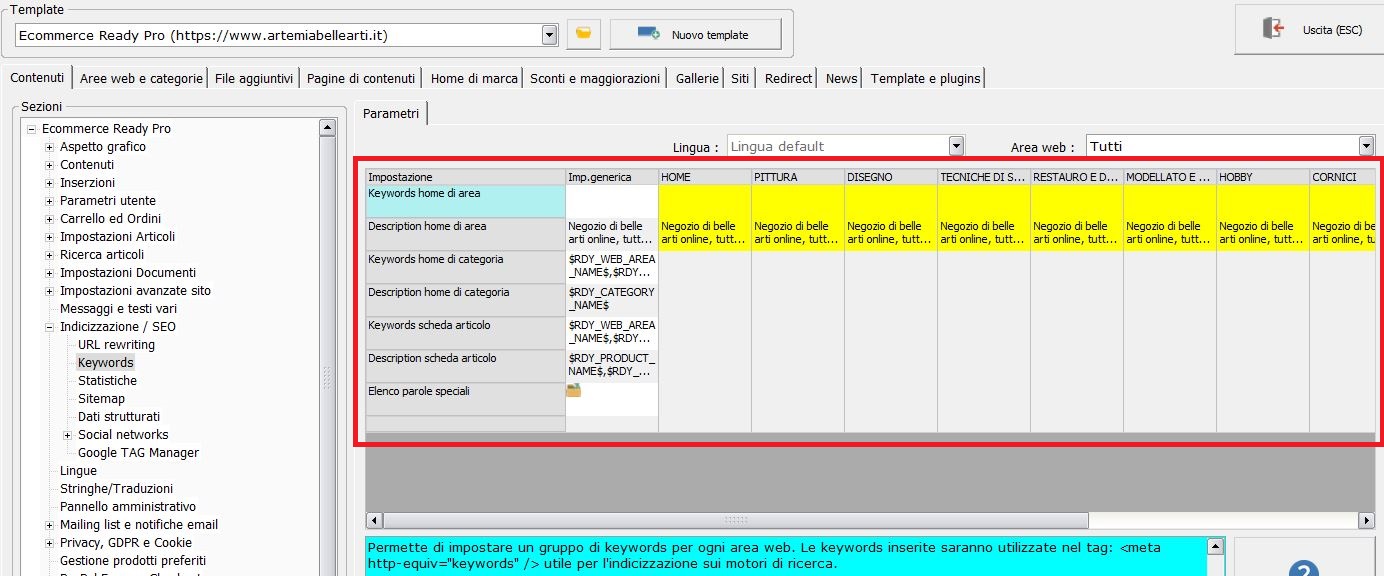Expand Privacy, GDPR e Cookie node
The width and height of the screenshot is (1384, 576).
coord(50,543)
